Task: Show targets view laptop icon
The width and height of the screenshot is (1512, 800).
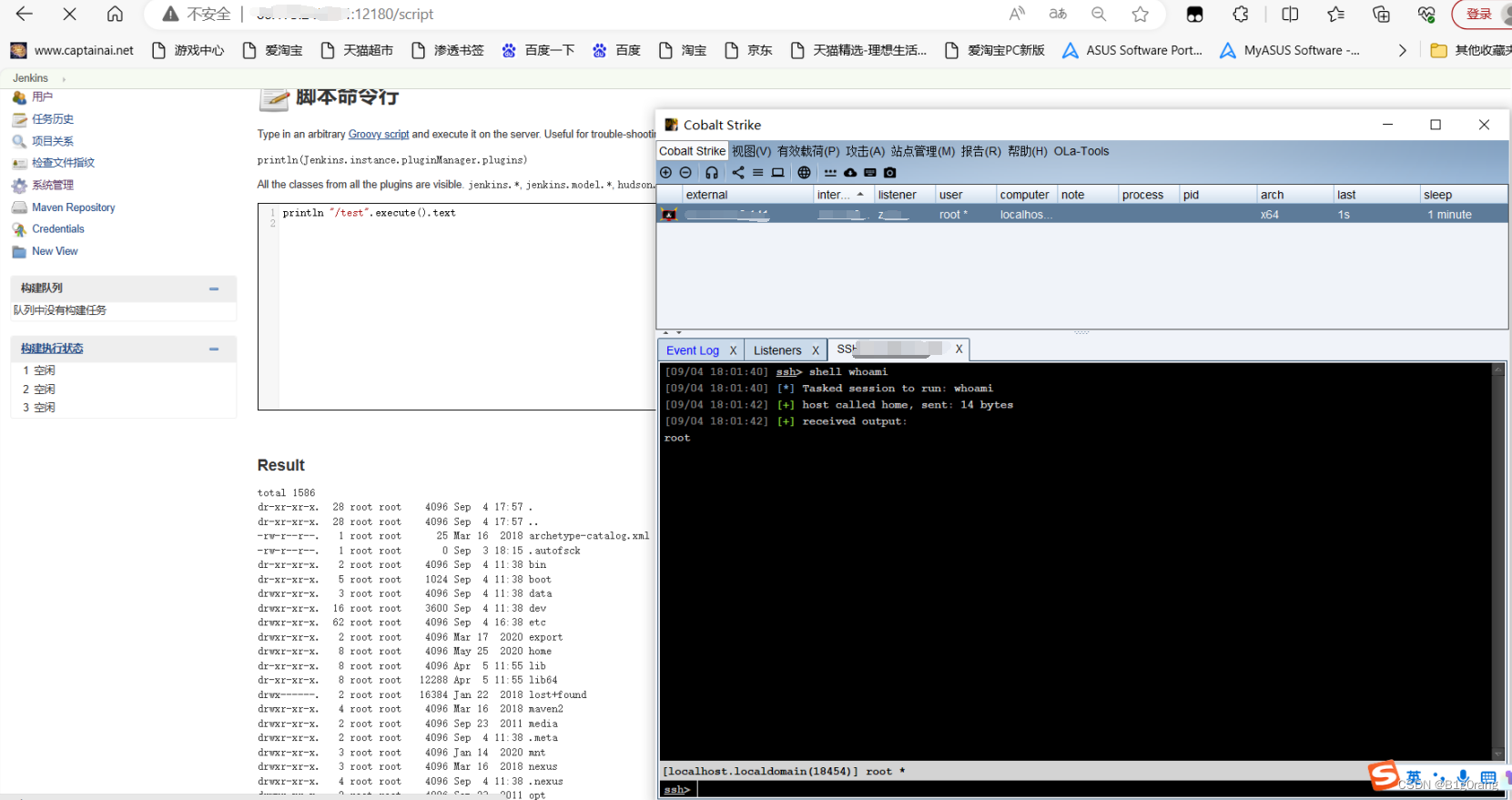Action: click(777, 172)
